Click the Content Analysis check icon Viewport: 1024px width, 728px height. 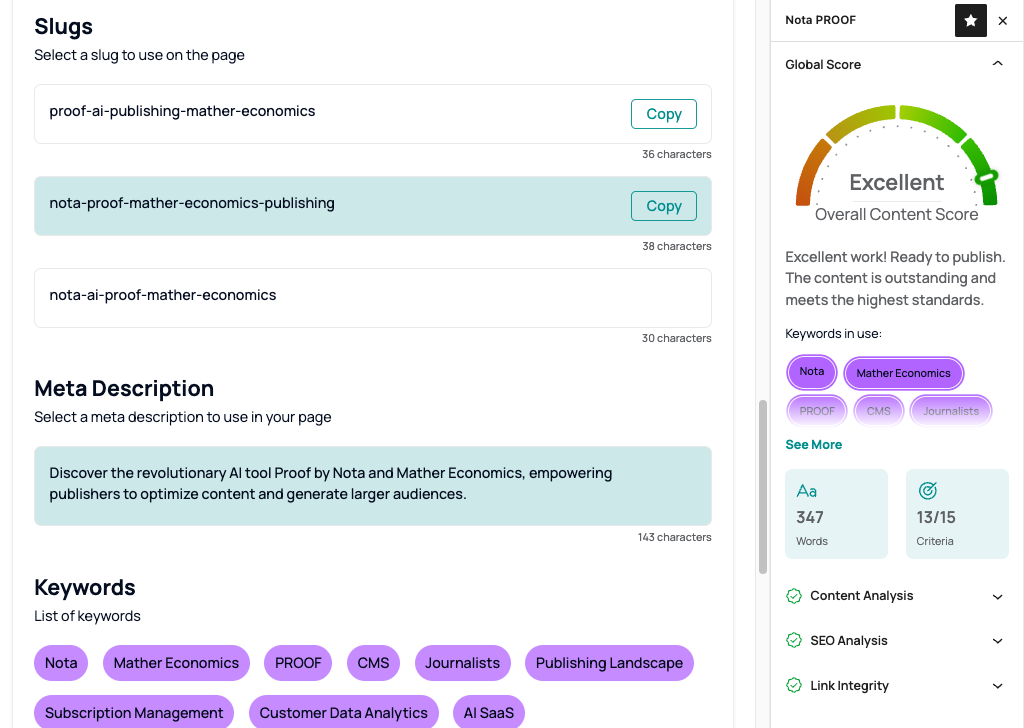tap(793, 596)
